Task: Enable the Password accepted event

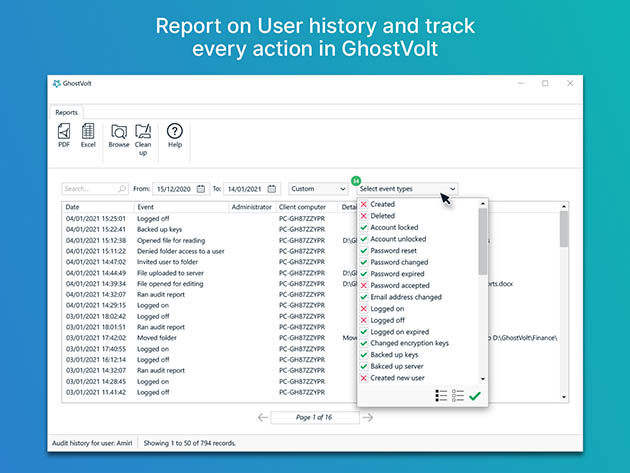Action: pos(364,285)
